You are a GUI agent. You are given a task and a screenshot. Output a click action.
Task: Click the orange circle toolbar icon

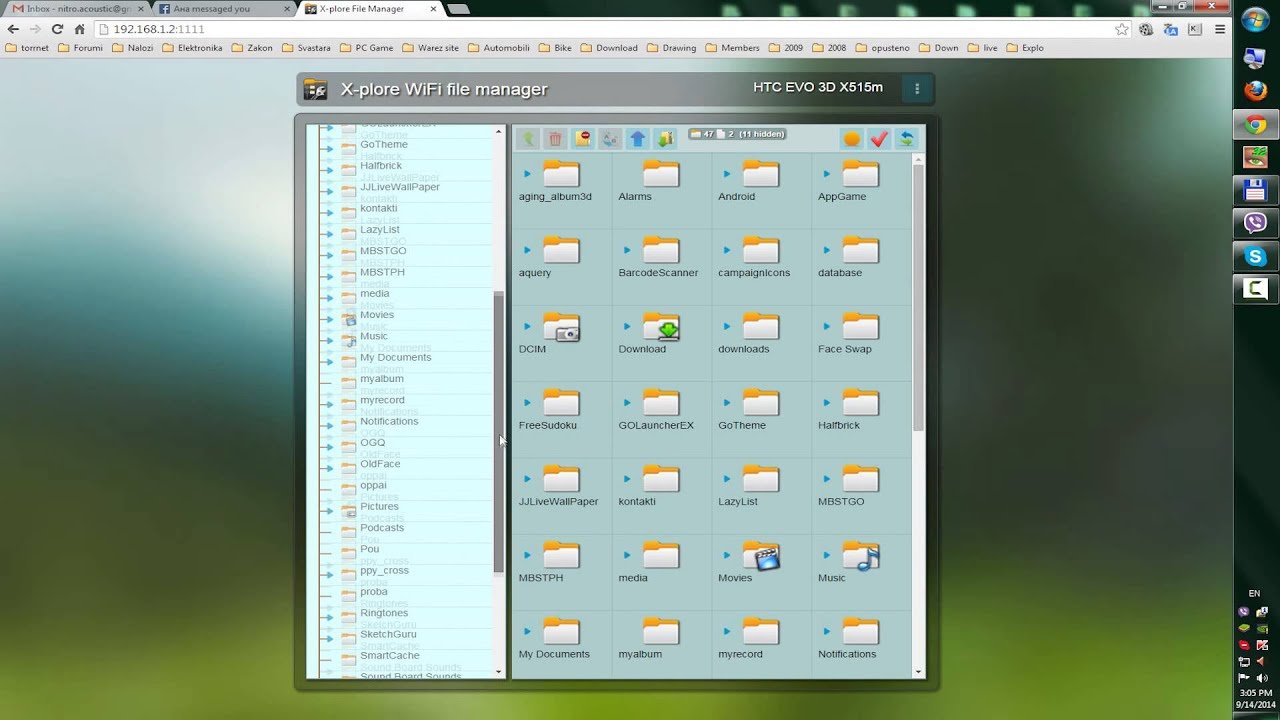852,139
